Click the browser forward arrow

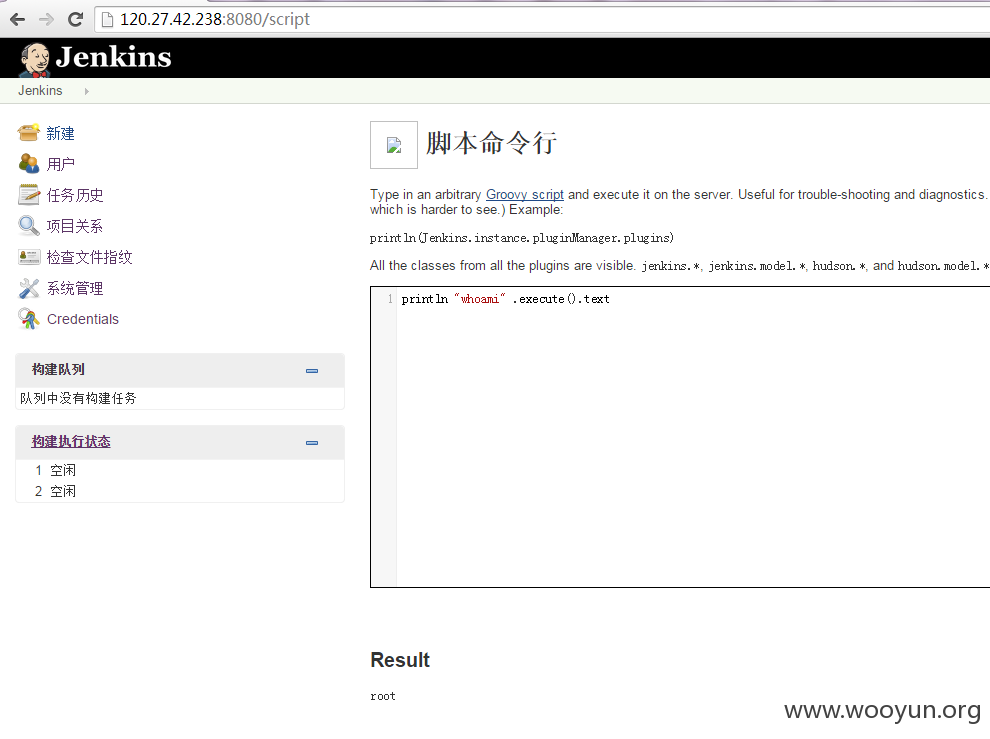[x=46, y=20]
